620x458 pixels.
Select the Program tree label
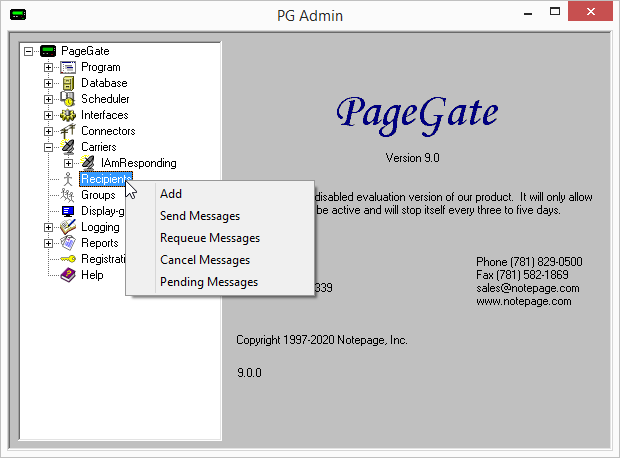pyautogui.click(x=101, y=67)
